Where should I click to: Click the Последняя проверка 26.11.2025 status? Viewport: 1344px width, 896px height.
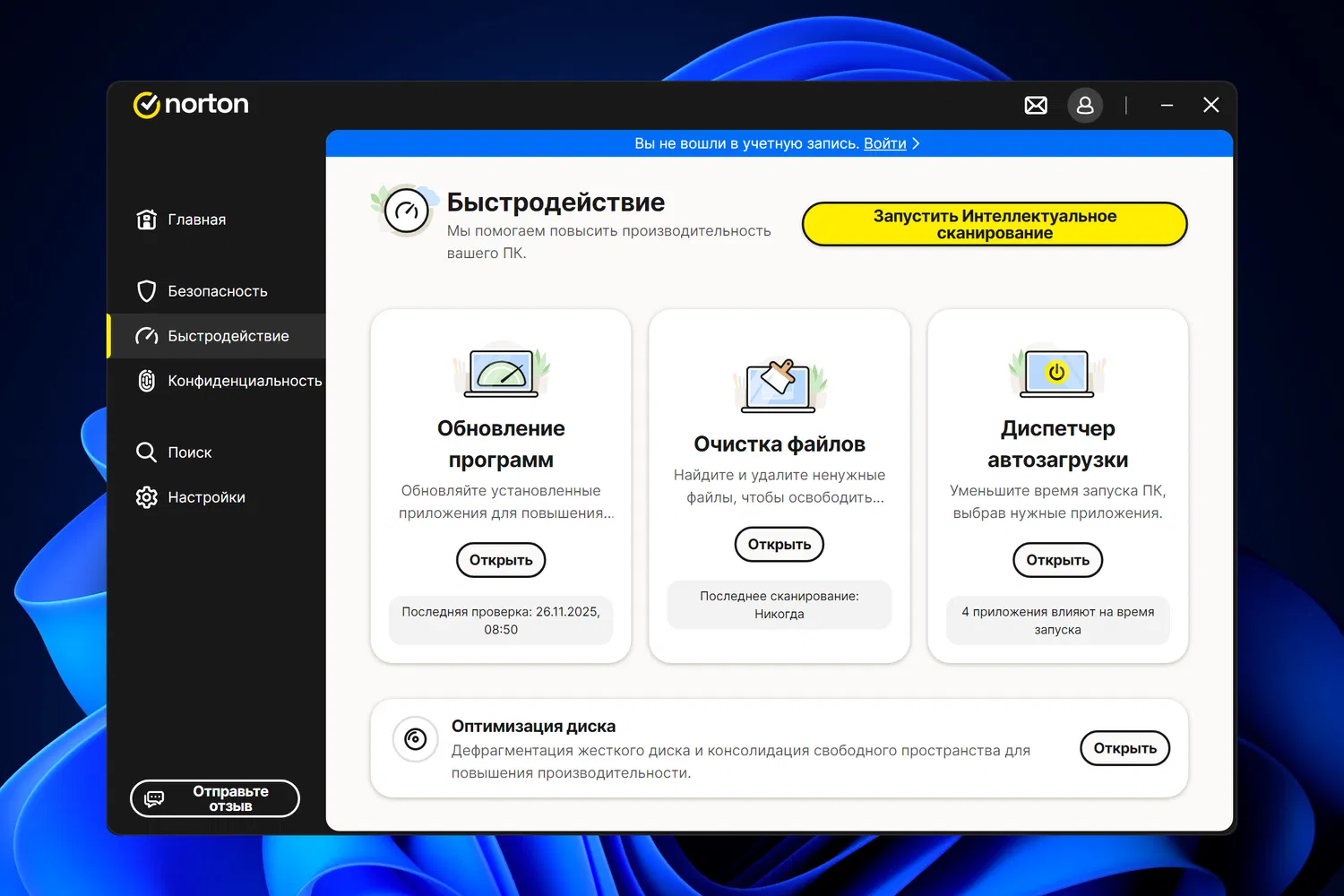pos(501,620)
